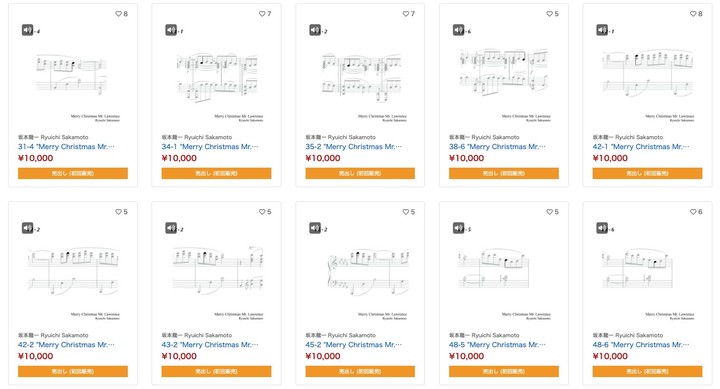
Task: Play audio preview for item 31-4
Action: tap(28, 30)
